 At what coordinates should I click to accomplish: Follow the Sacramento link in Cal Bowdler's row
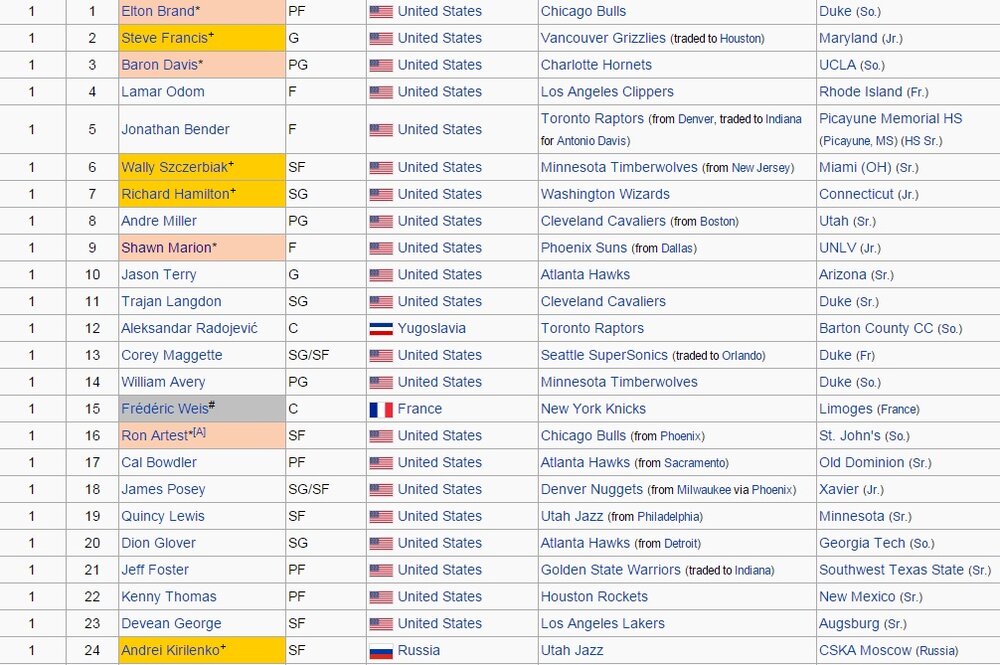pyautogui.click(x=695, y=463)
